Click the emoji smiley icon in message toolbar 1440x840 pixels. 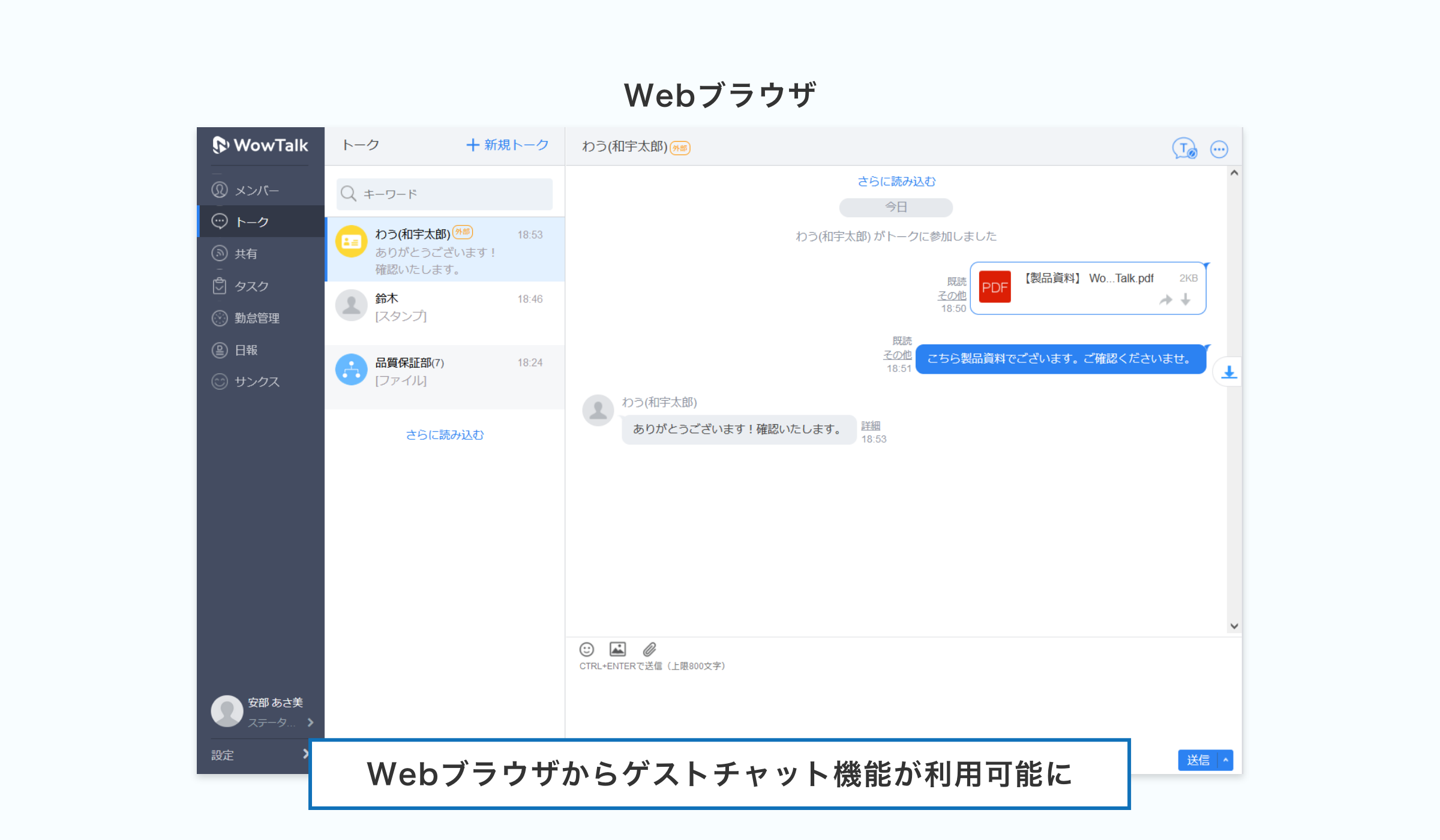[586, 649]
